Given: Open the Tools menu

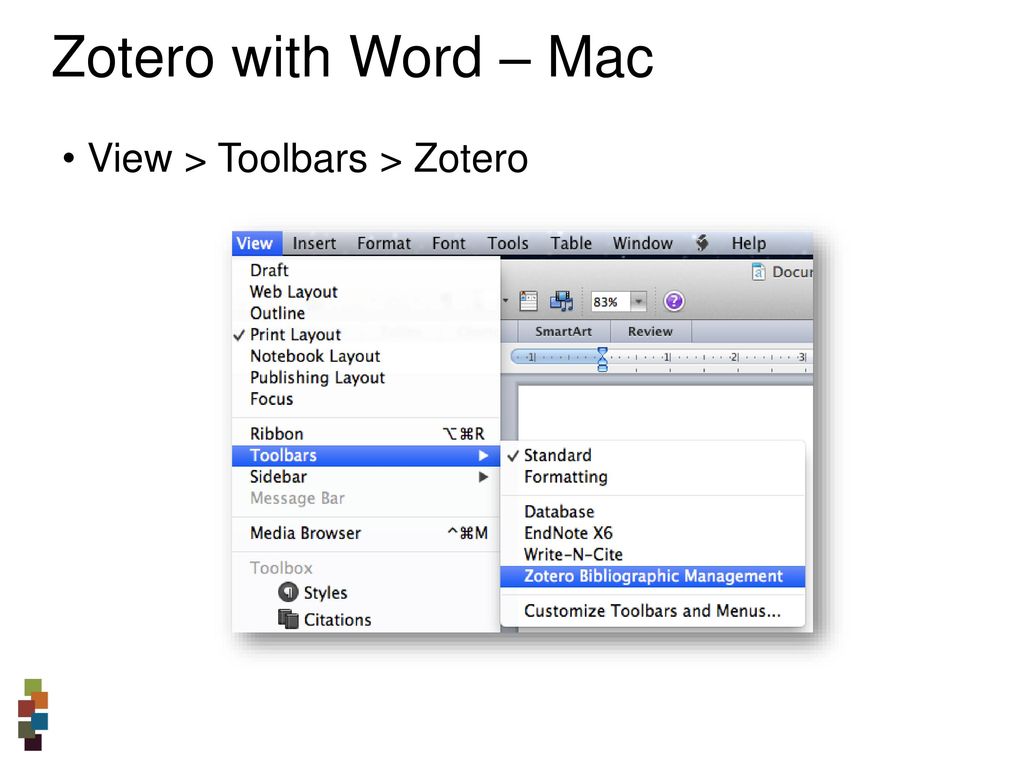Looking at the screenshot, I should [x=507, y=244].
